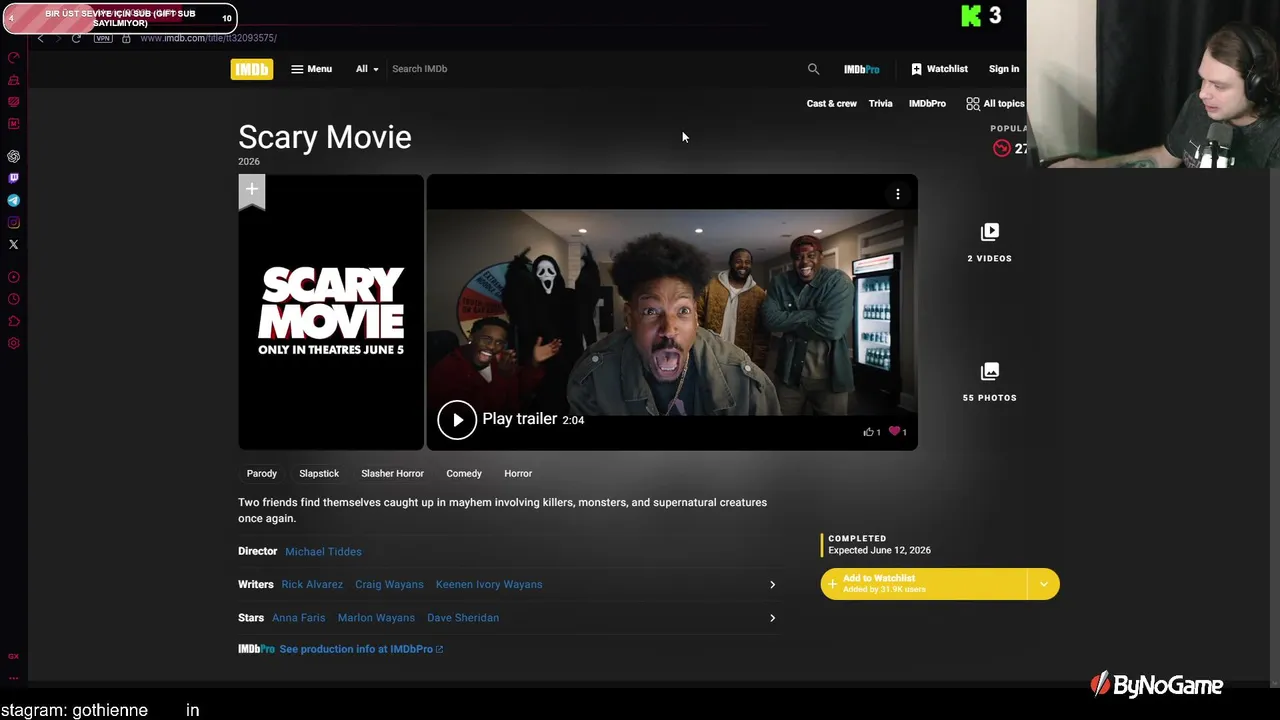The image size is (1280, 720).
Task: Open star Dave Sheridan page
Action: [x=463, y=618]
